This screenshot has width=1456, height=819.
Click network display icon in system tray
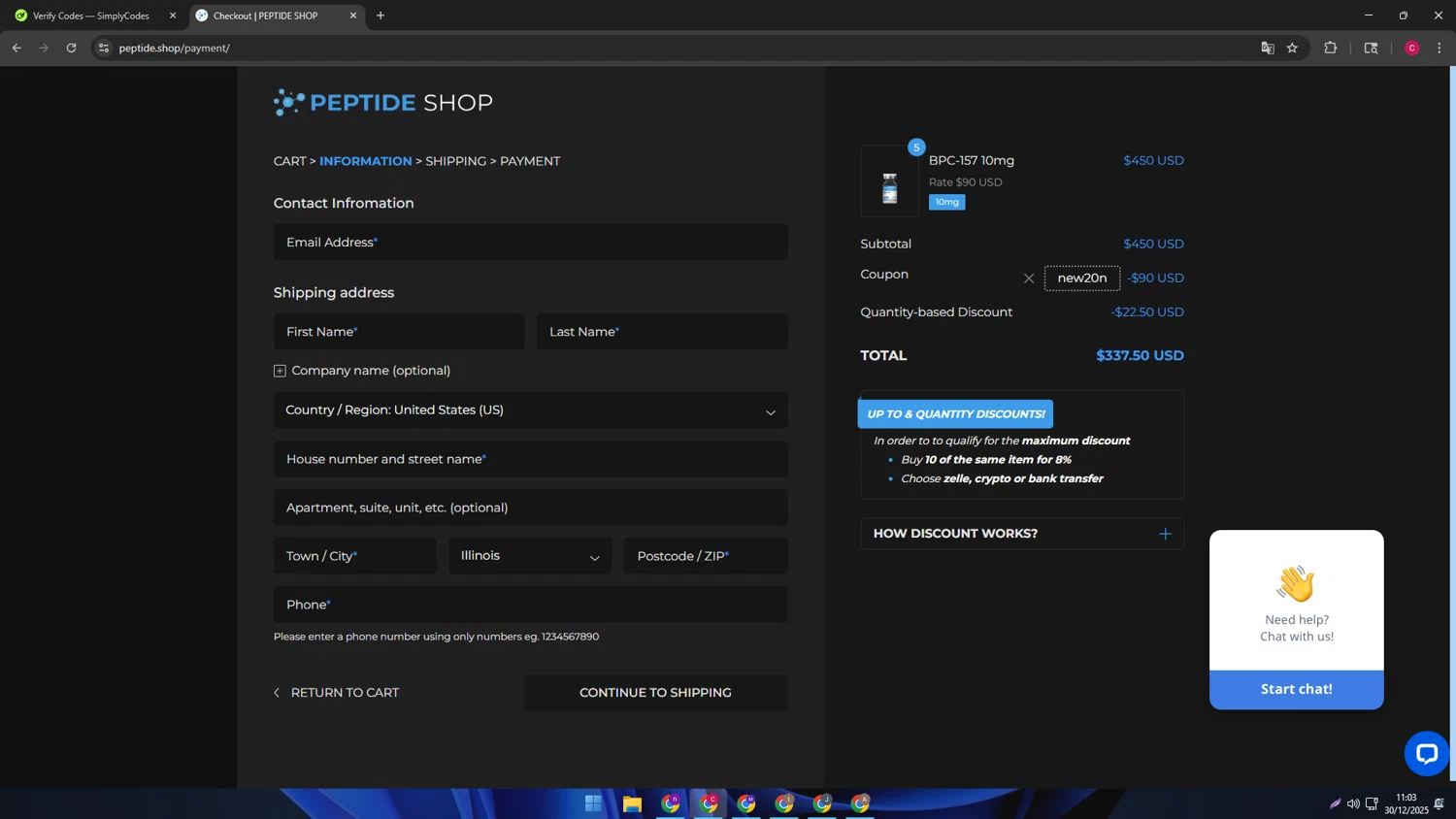[x=1372, y=803]
